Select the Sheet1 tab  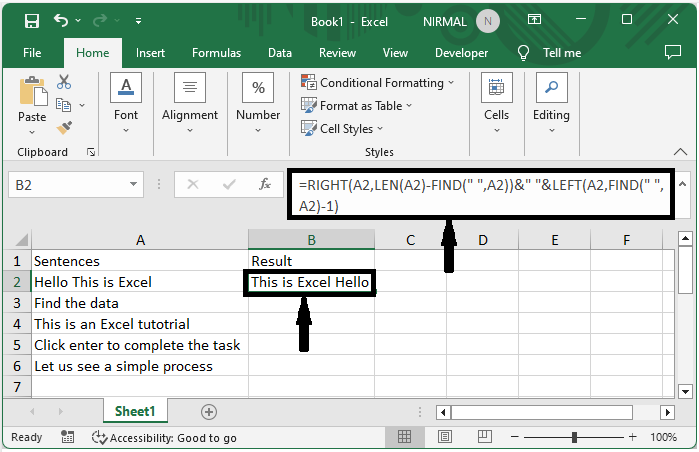(x=135, y=411)
